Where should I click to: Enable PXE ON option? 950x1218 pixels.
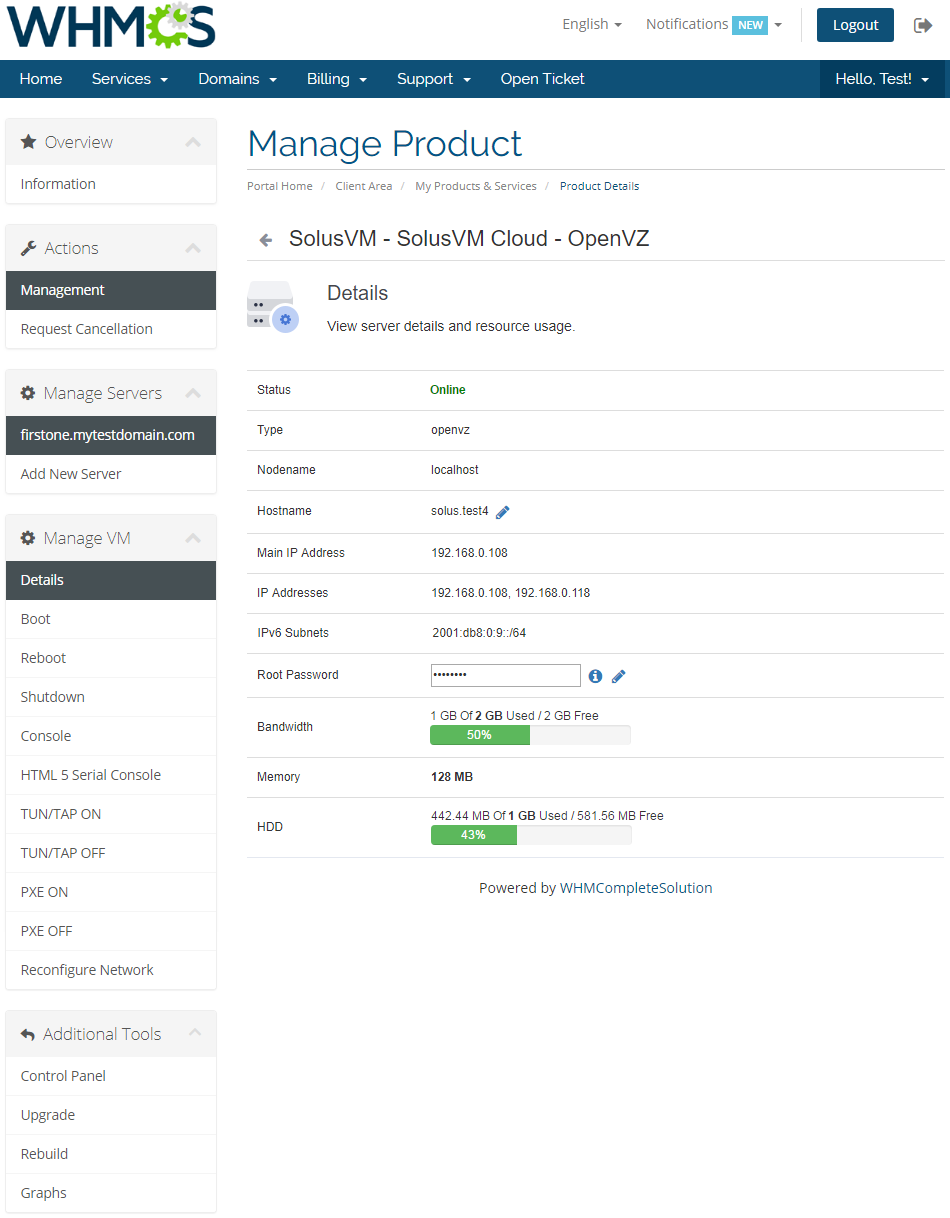[45, 892]
